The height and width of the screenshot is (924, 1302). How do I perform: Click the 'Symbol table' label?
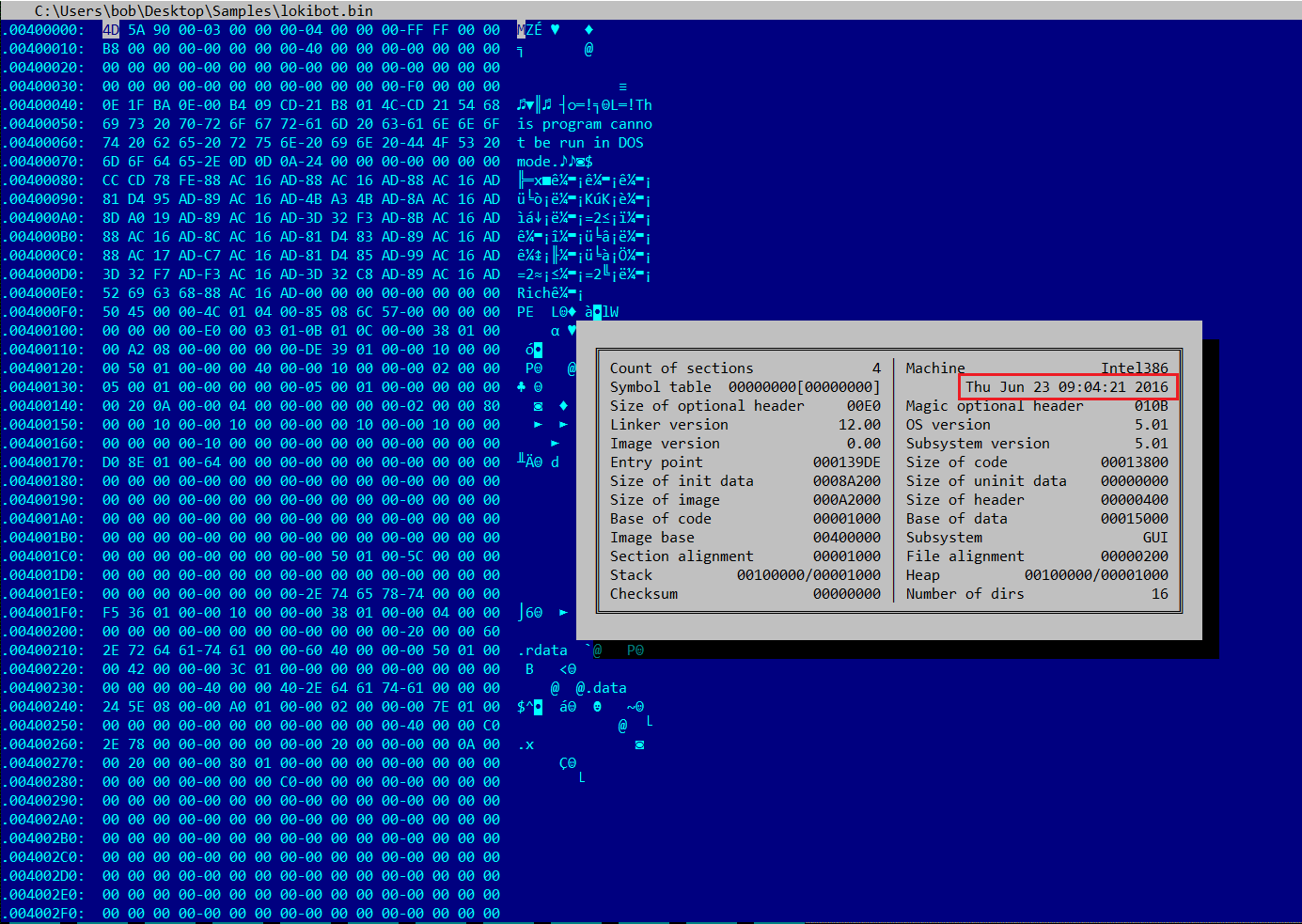pos(660,387)
